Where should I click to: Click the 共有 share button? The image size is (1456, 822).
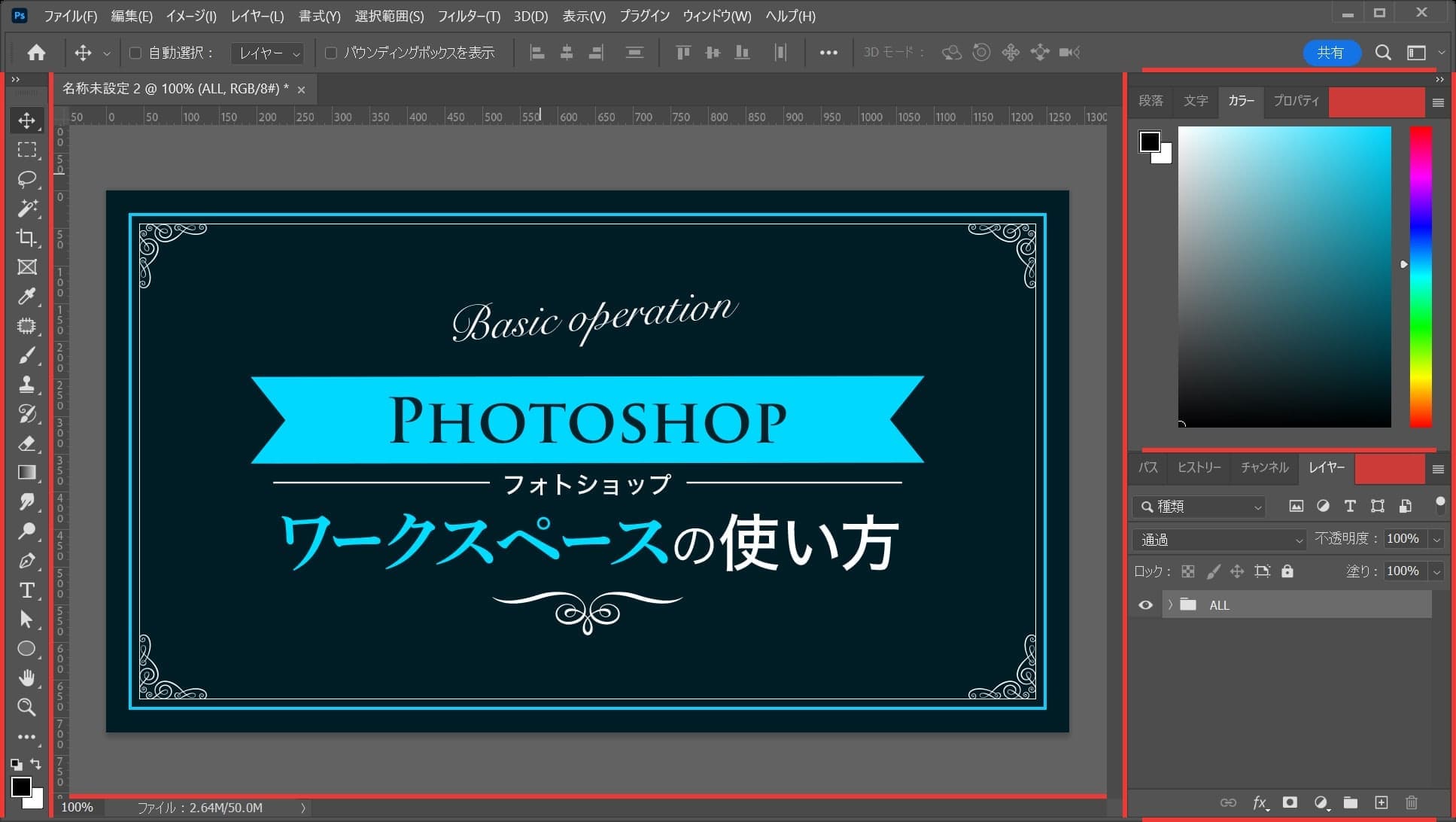tap(1331, 53)
